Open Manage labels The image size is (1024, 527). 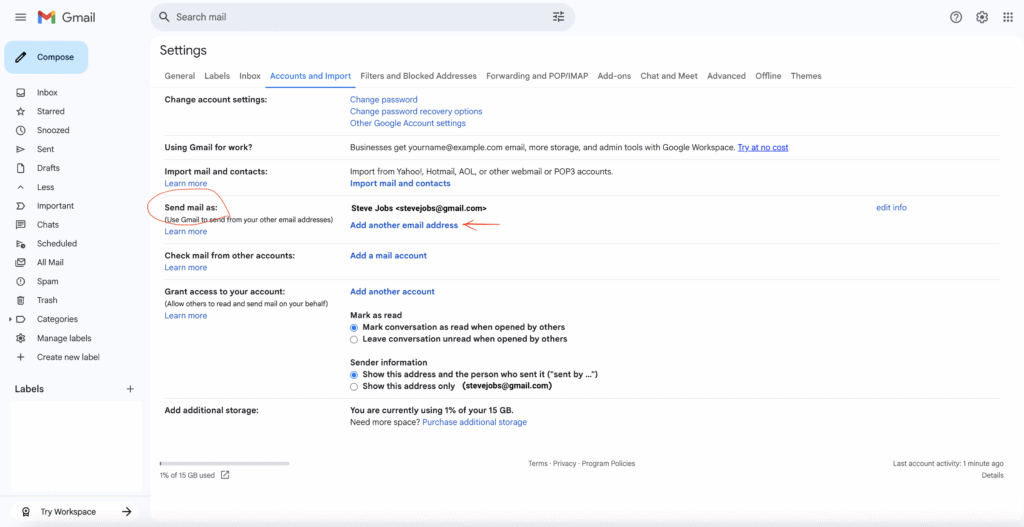click(x=64, y=338)
